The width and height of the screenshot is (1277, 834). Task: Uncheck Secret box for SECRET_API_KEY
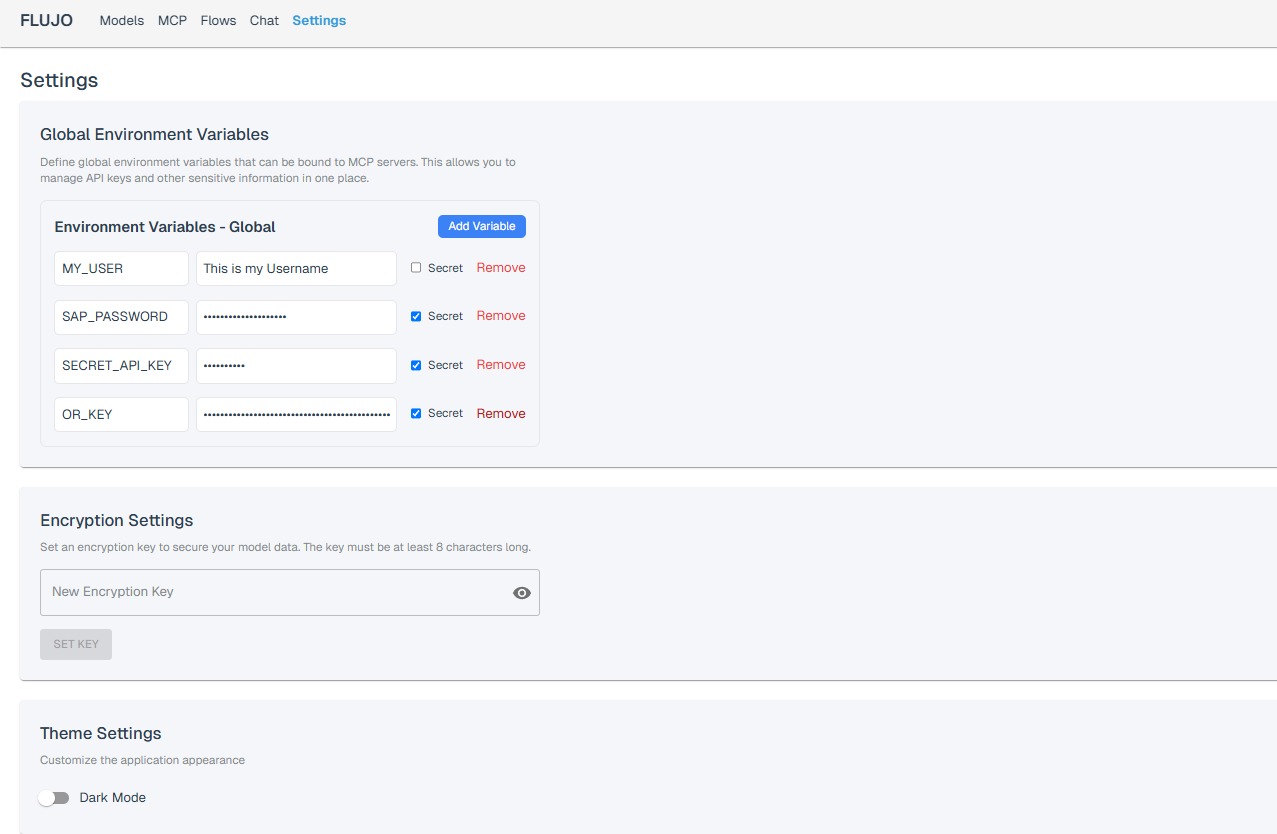(416, 365)
